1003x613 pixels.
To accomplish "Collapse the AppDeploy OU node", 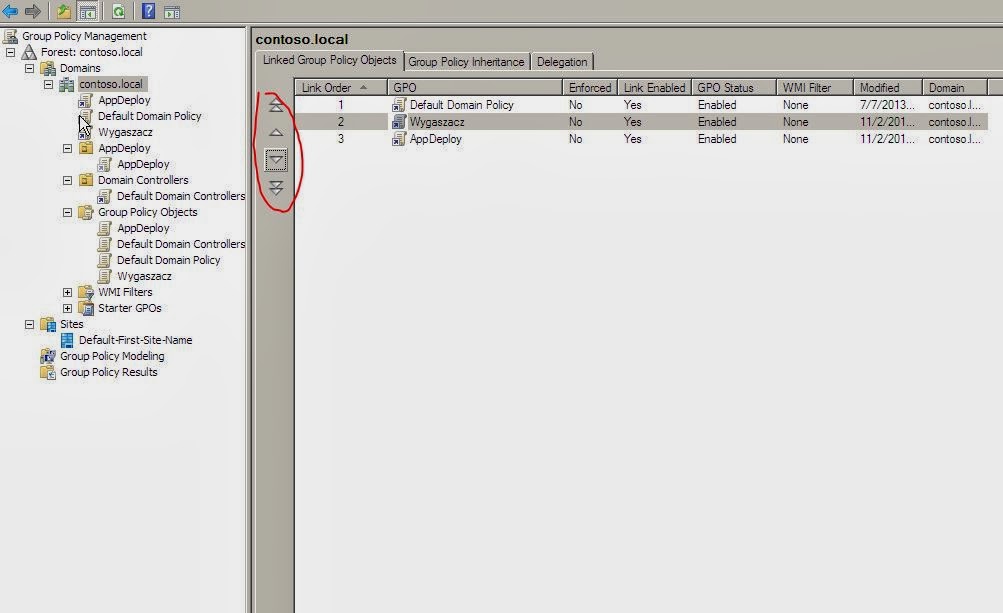I will click(67, 148).
